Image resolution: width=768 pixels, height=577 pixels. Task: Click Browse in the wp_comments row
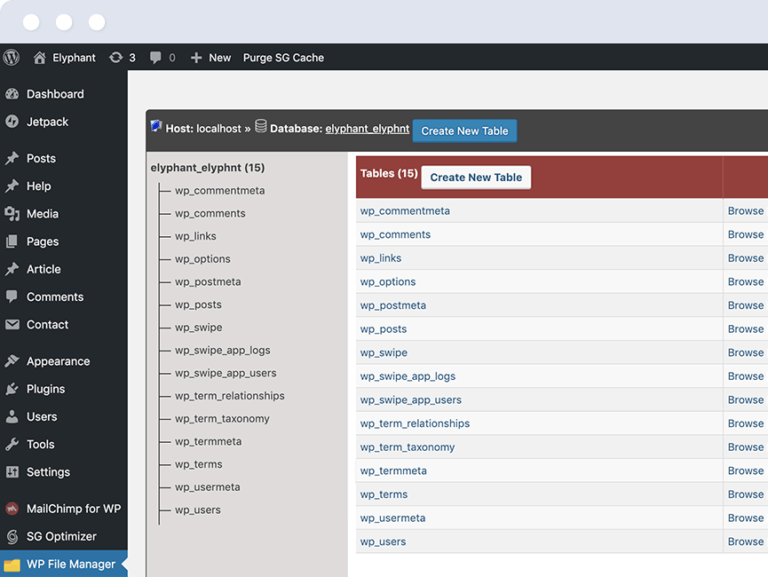coord(745,235)
